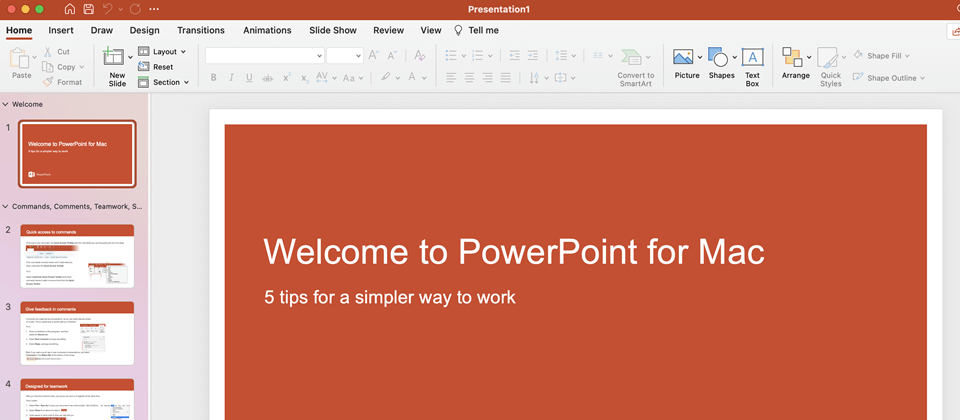Apply superscript formatting
Image resolution: width=960 pixels, height=420 pixels.
tap(287, 78)
